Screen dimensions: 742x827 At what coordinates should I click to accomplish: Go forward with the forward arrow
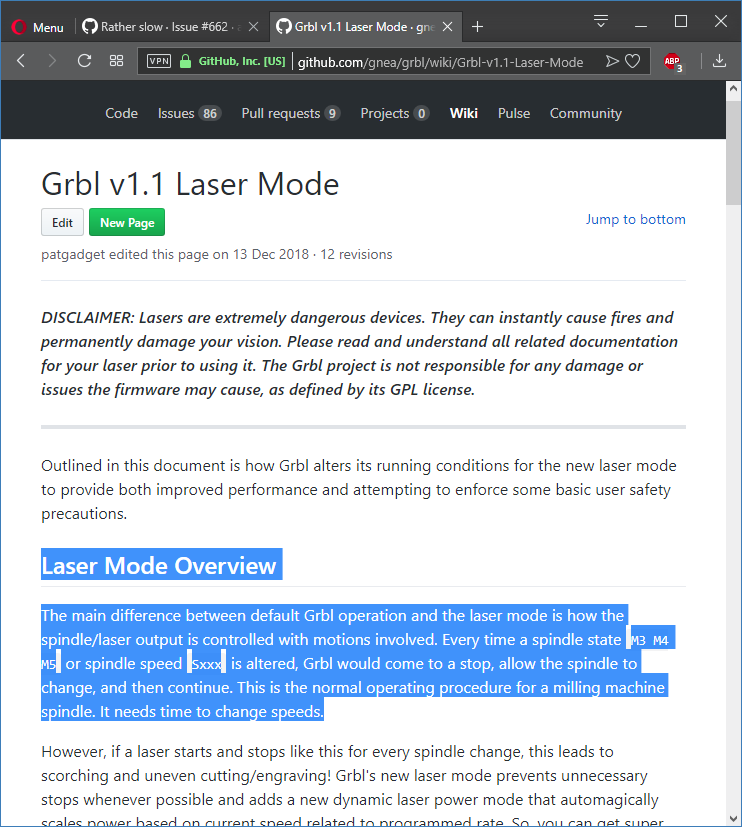(x=52, y=61)
